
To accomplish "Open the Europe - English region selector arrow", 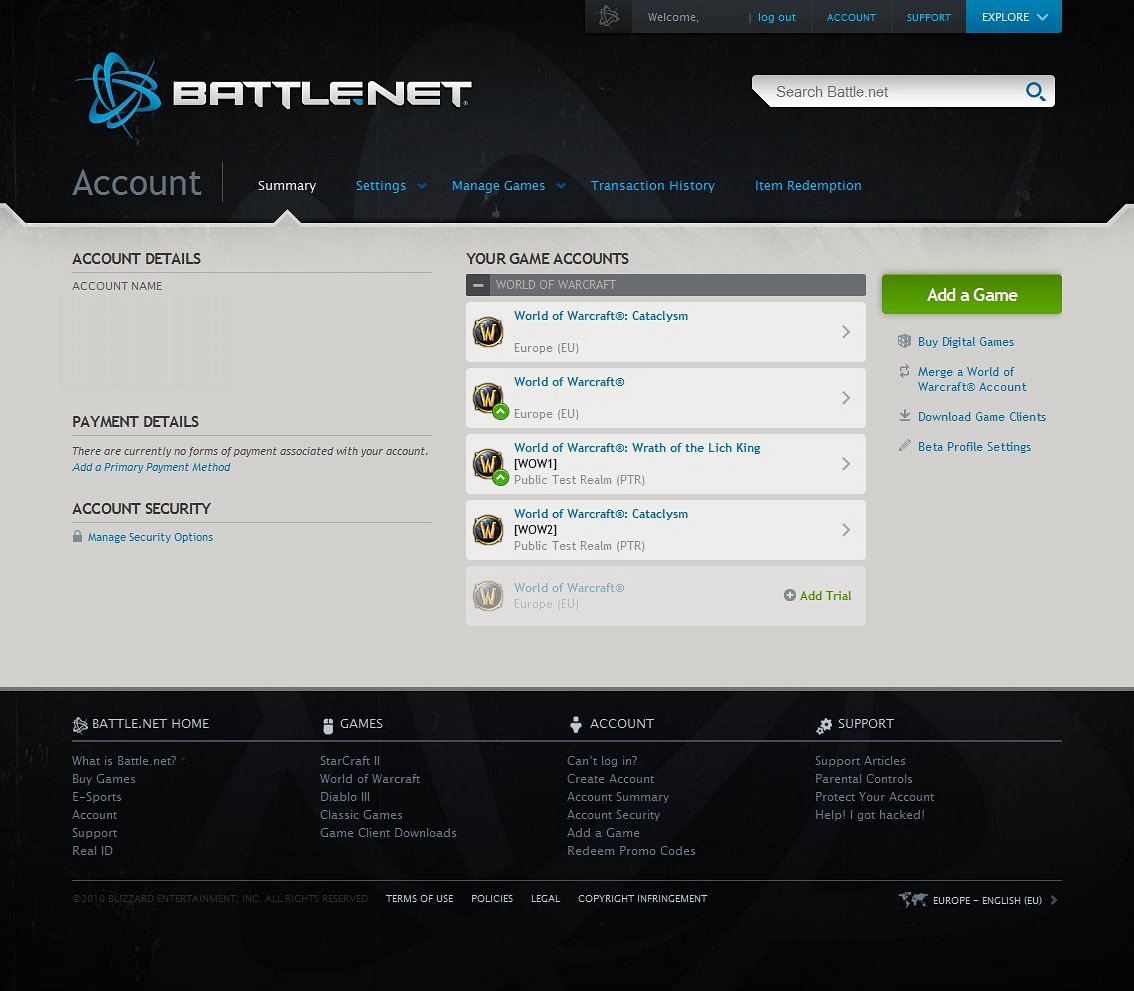I will 1054,900.
